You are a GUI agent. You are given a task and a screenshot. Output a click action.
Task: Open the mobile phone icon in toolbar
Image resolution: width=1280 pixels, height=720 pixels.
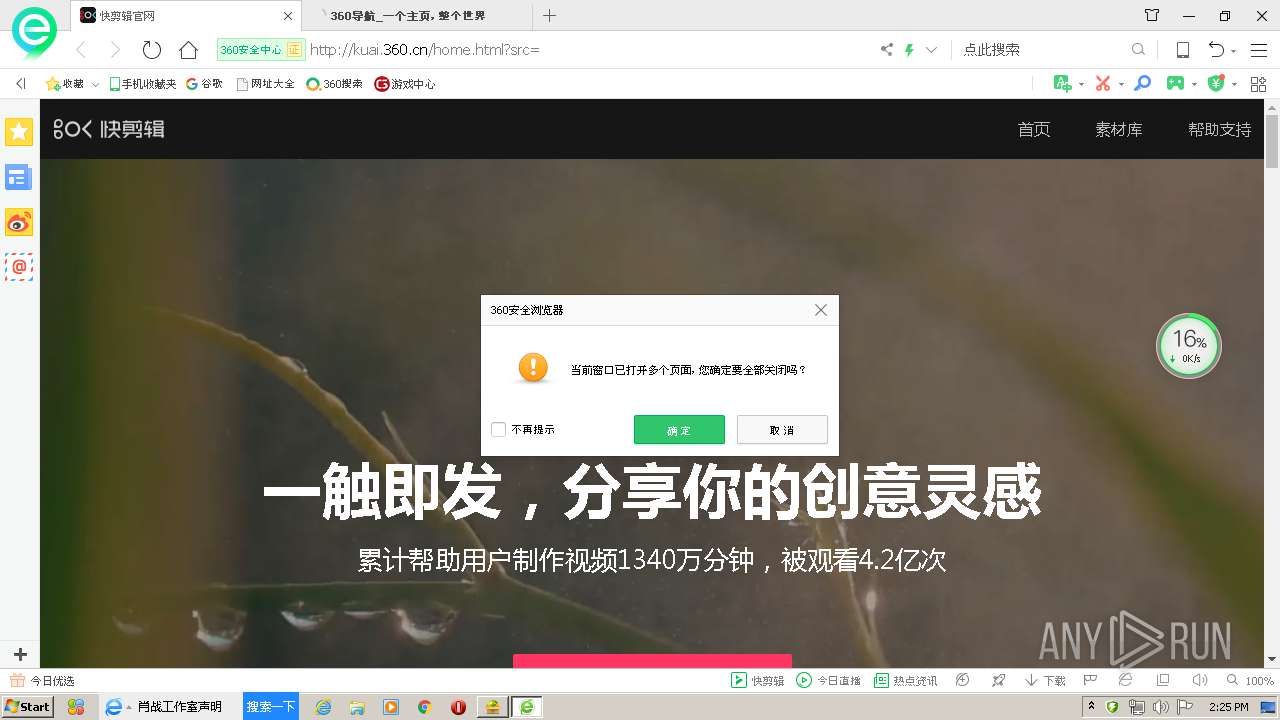click(x=1182, y=49)
